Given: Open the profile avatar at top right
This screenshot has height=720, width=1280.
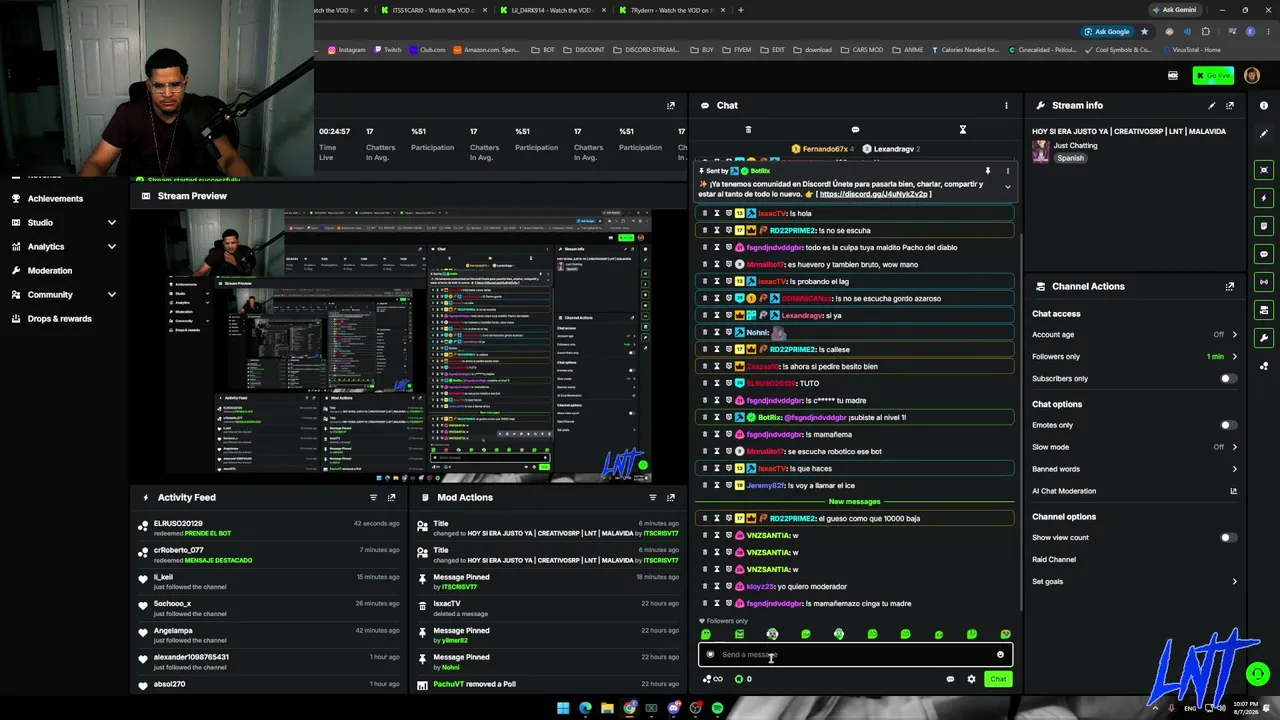Looking at the screenshot, I should coord(1252,76).
